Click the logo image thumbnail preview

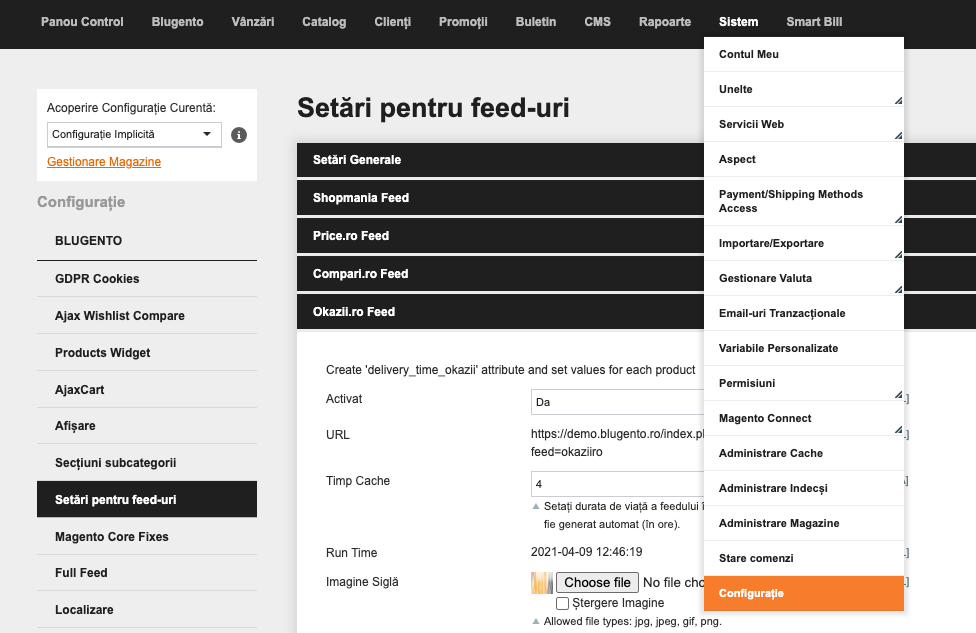542,583
